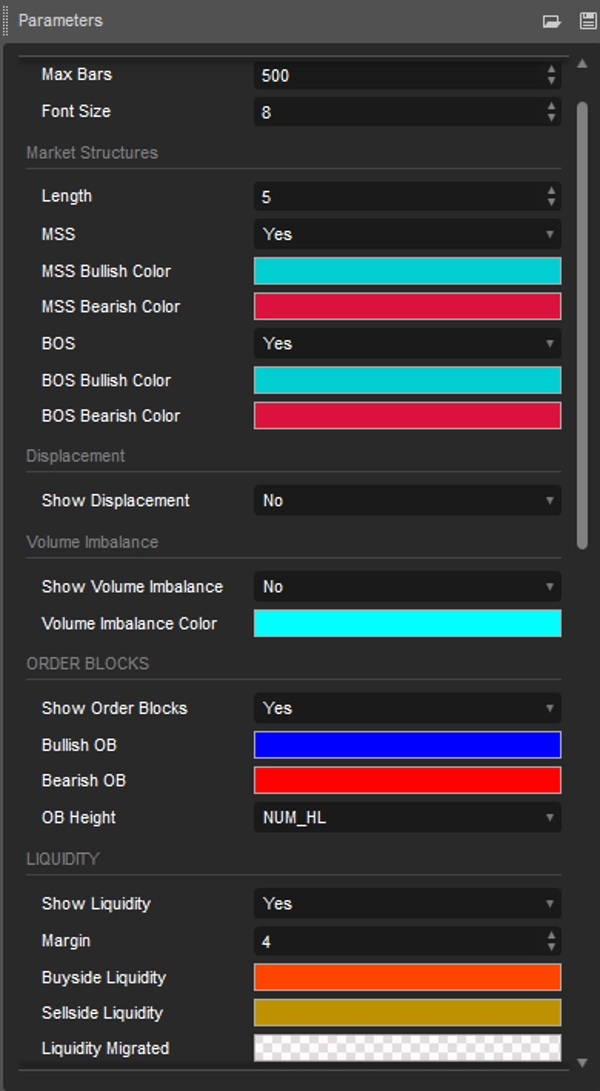This screenshot has width=600, height=1091.
Task: Decrease the Margin value with the down arrow
Action: (551, 947)
